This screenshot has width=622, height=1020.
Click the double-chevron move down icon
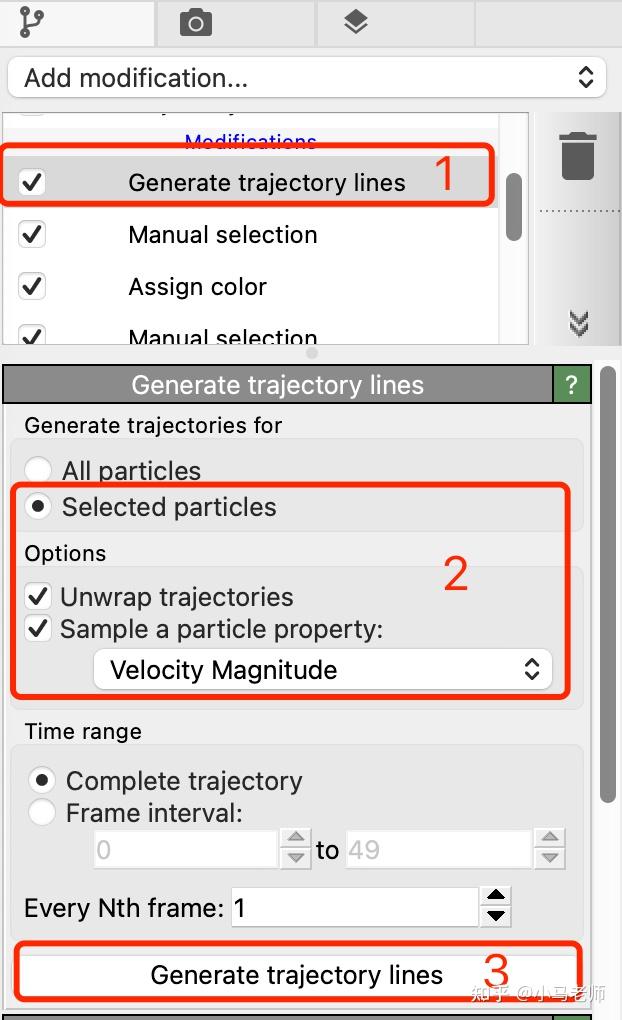[x=578, y=323]
